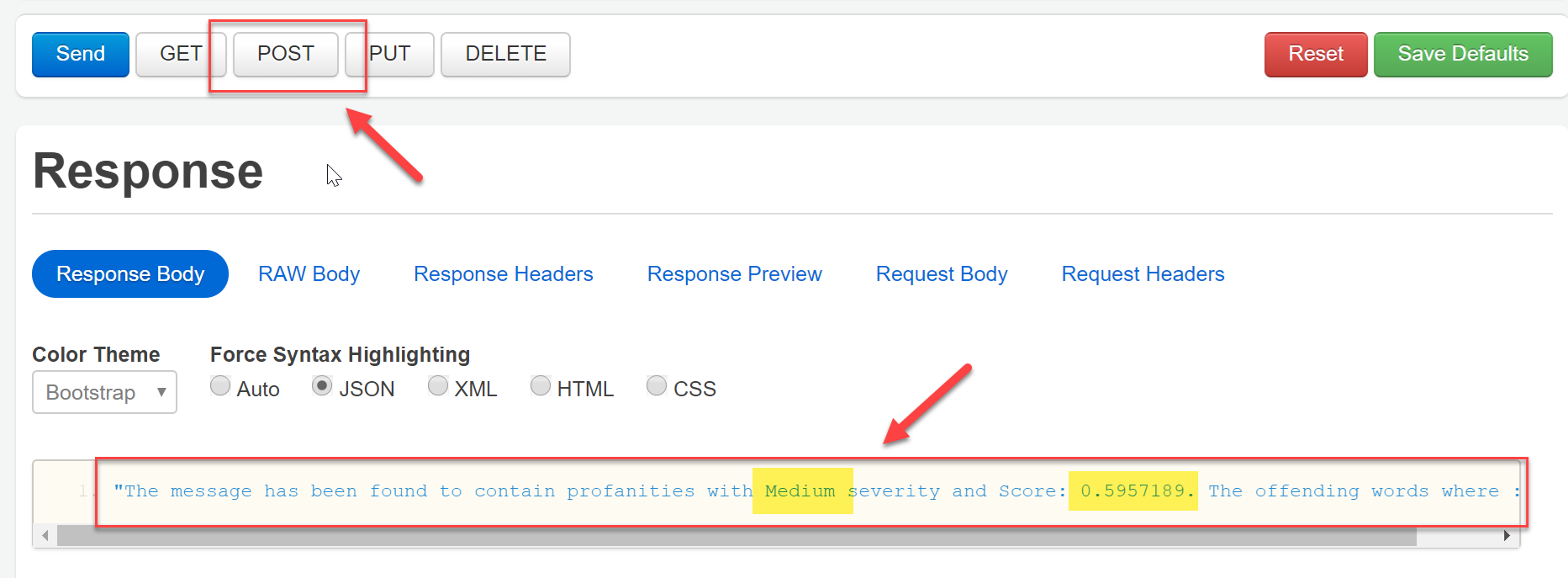The width and height of the screenshot is (1568, 578).
Task: Select the GET request method
Action: coord(181,55)
